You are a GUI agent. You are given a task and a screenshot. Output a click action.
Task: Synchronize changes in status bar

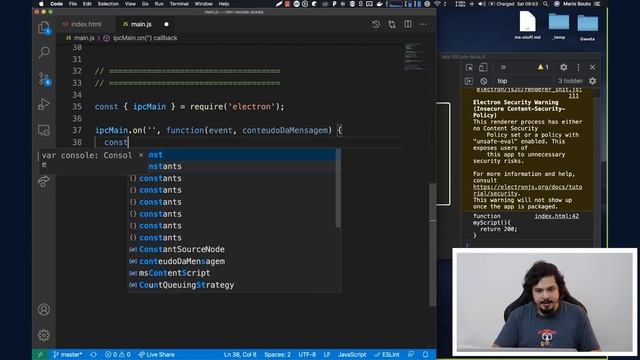93,355
